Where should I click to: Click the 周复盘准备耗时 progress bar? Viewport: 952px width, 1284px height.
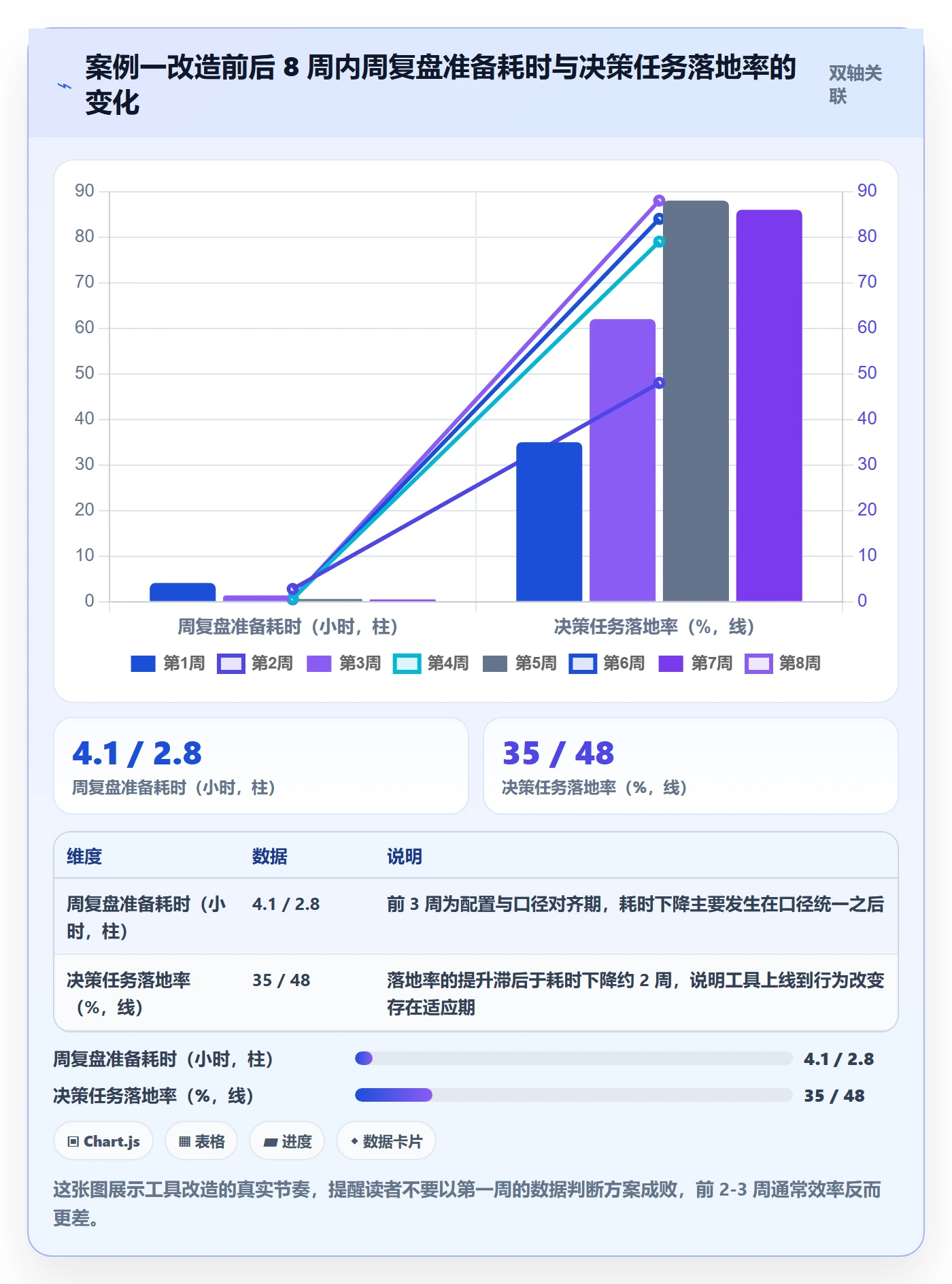[x=573, y=1058]
